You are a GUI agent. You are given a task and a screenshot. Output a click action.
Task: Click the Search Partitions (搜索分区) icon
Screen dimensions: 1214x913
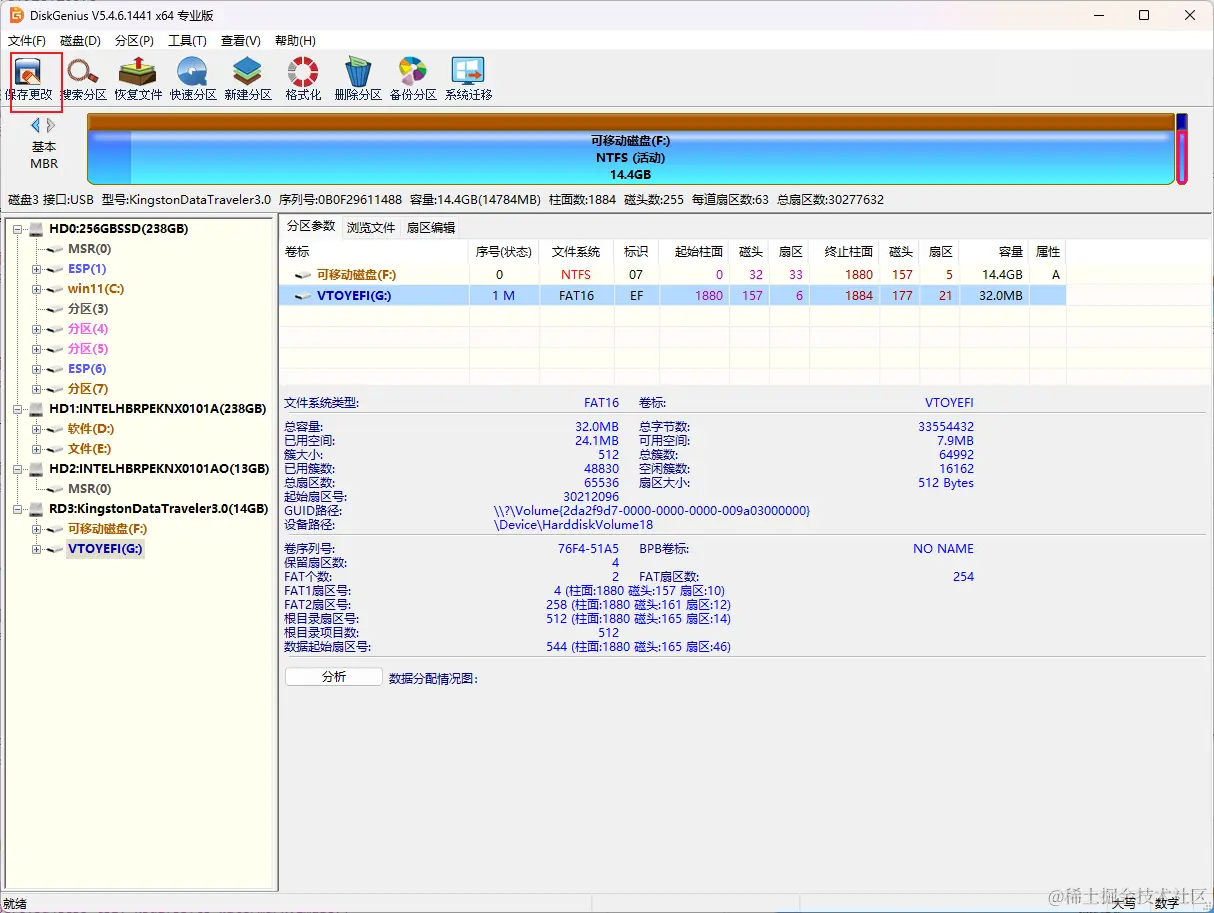pyautogui.click(x=83, y=79)
